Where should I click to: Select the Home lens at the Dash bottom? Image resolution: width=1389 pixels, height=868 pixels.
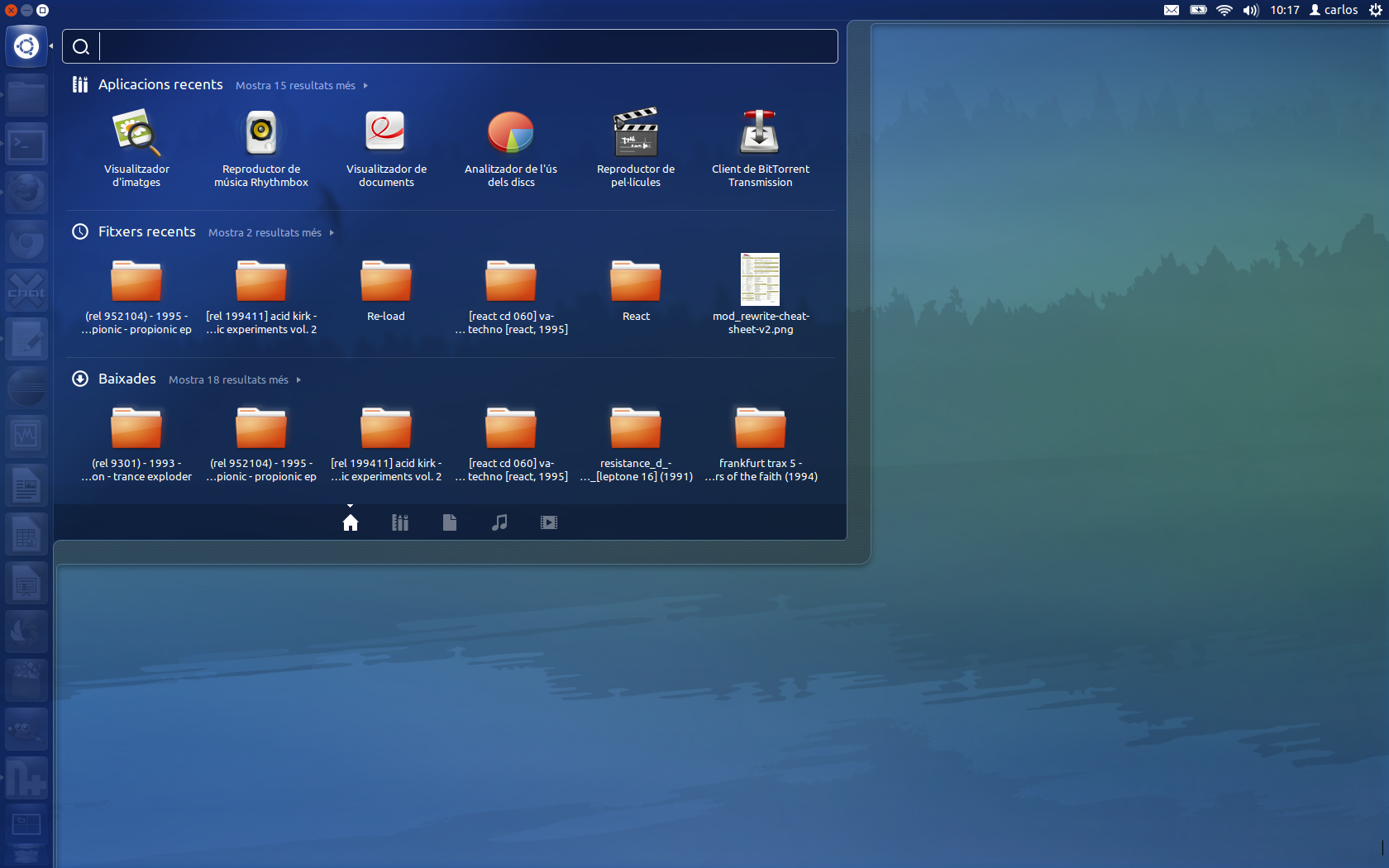(350, 522)
